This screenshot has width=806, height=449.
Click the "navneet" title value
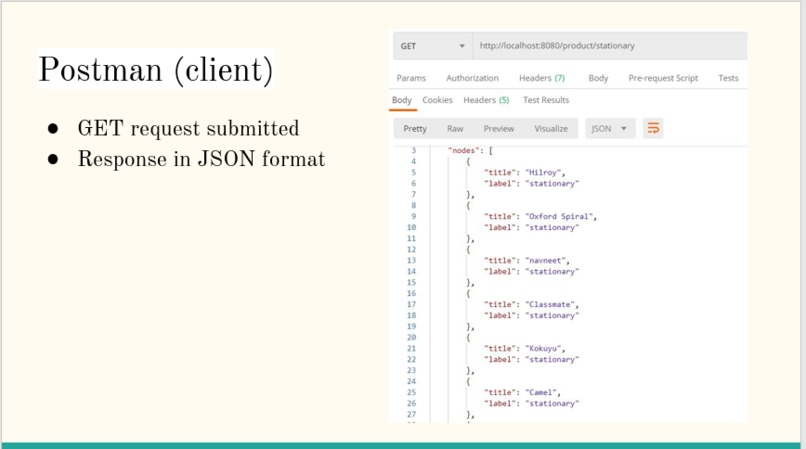tap(545, 261)
